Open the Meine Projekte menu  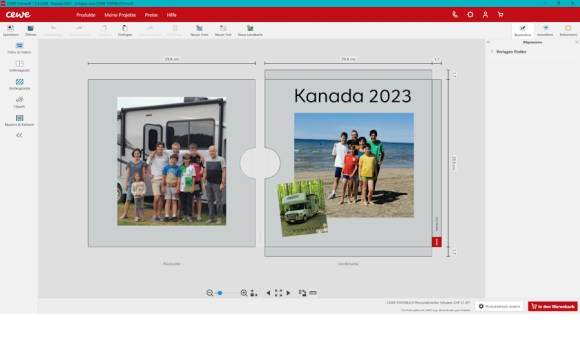tap(120, 15)
